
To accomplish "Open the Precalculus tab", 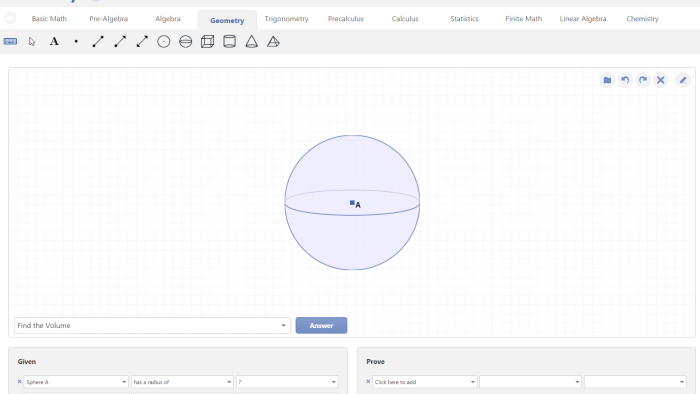I will click(x=346, y=19).
